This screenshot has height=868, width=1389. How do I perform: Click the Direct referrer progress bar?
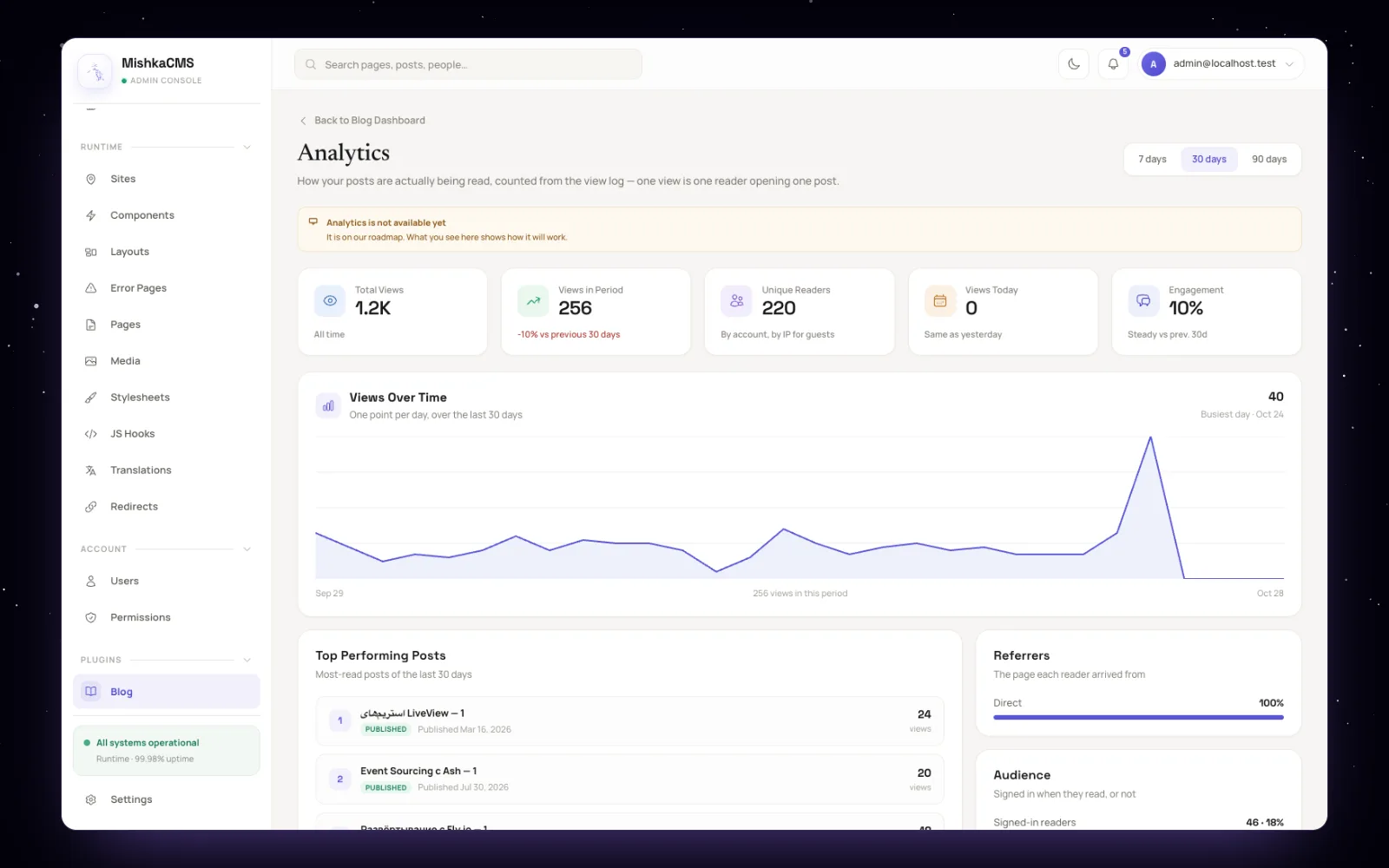coord(1138,718)
